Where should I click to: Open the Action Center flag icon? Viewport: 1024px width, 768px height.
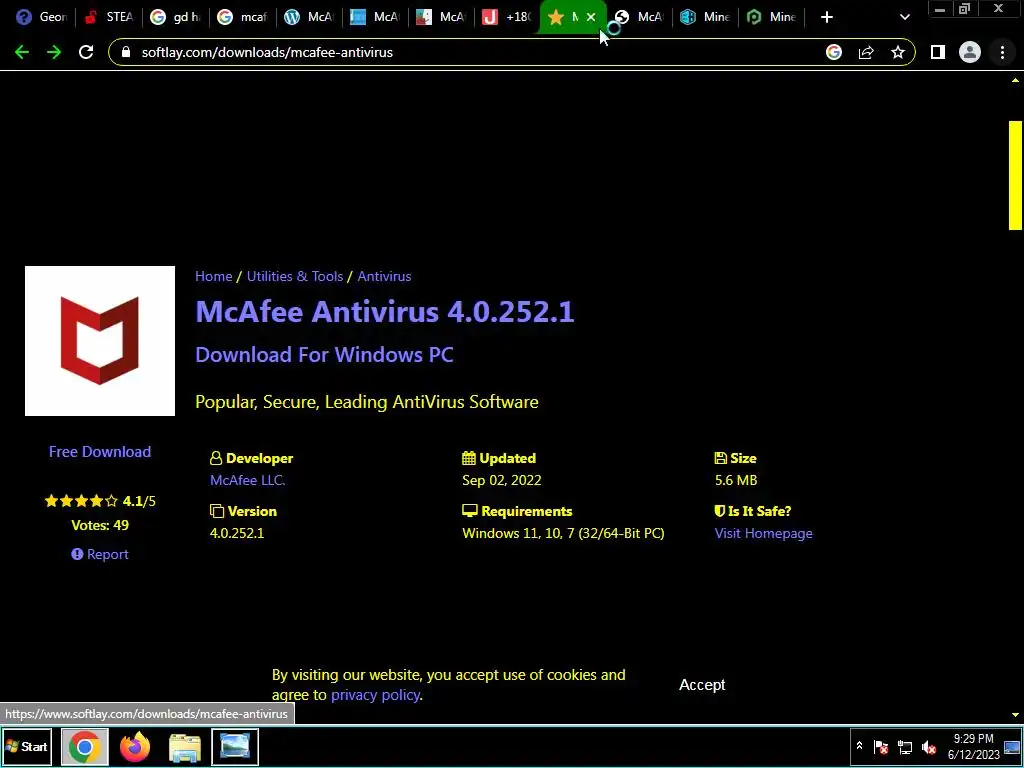coord(881,746)
